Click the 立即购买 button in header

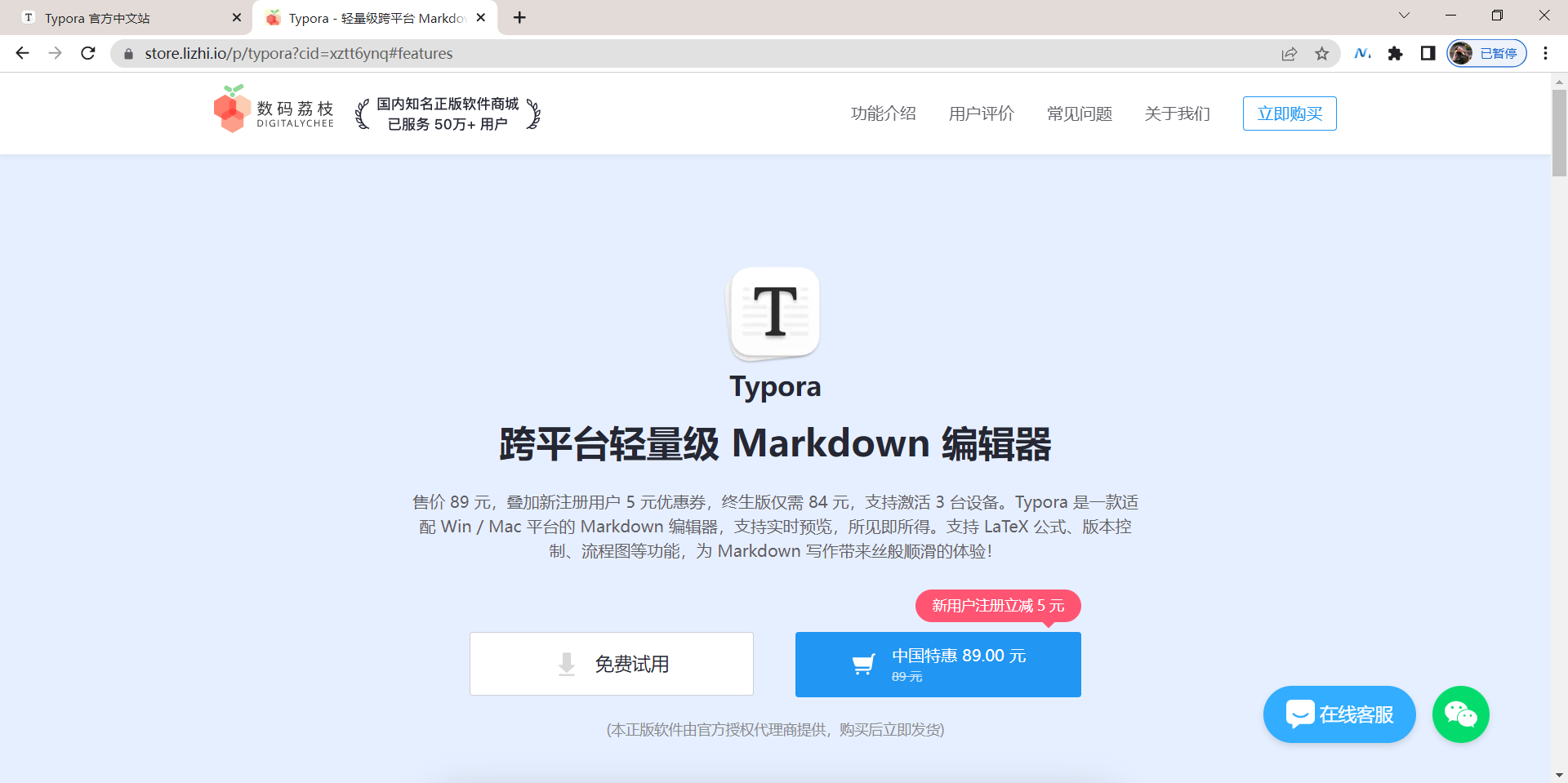(x=1290, y=113)
